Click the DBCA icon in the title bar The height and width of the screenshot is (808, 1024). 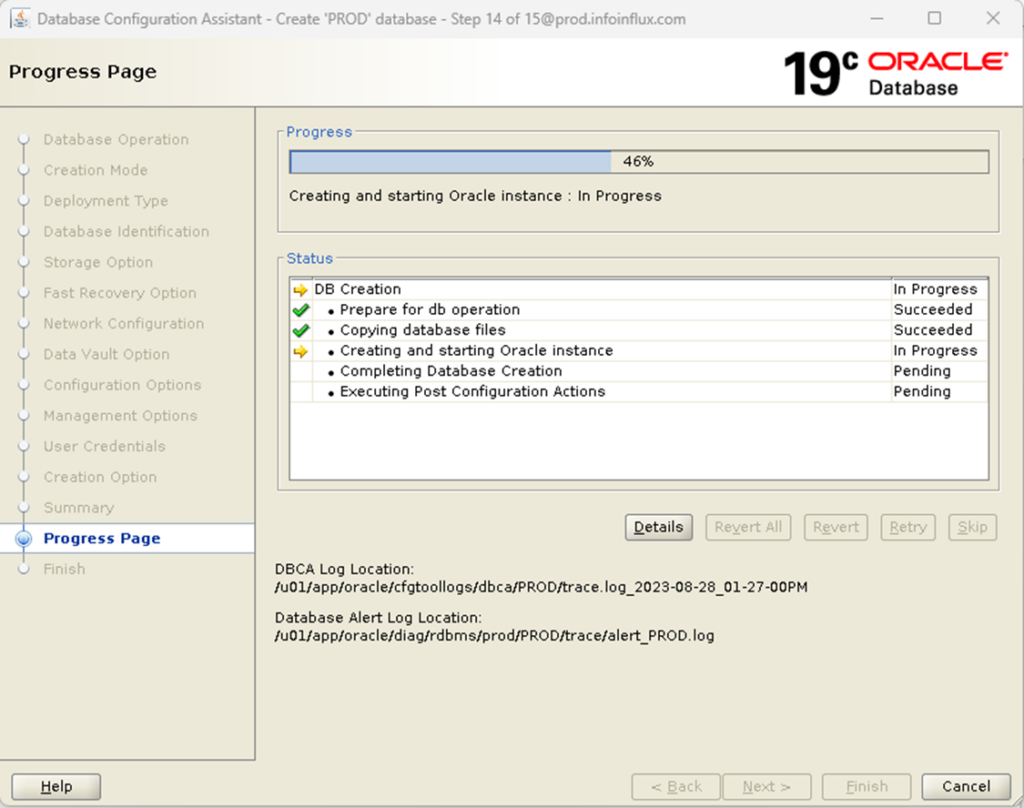click(20, 17)
